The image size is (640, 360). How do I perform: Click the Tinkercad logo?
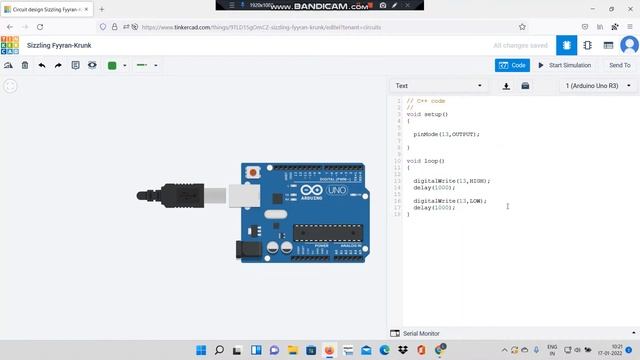click(x=10, y=45)
